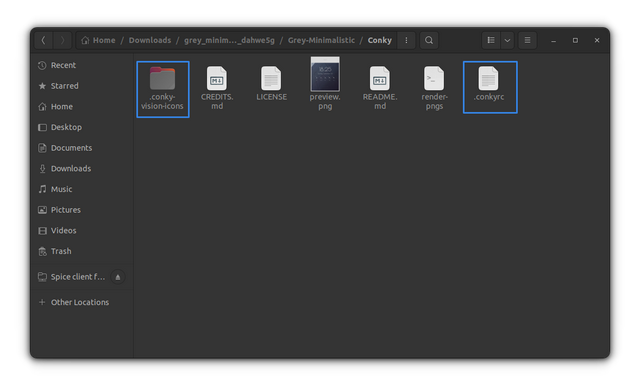Click Grey-Minimalistic in the path bar
This screenshot has height=391, width=640.
coord(321,40)
